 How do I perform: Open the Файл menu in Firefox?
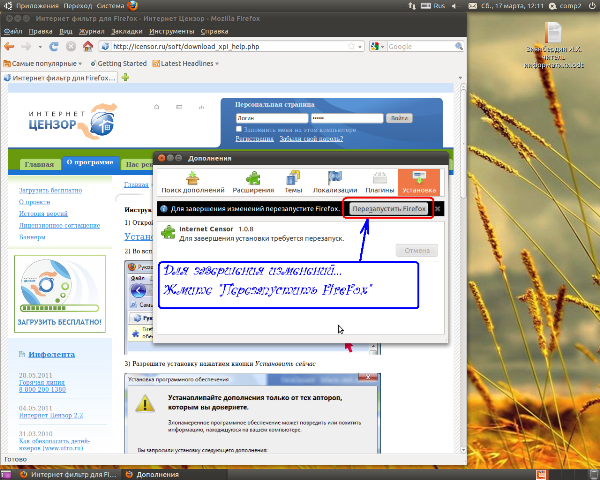click(13, 31)
